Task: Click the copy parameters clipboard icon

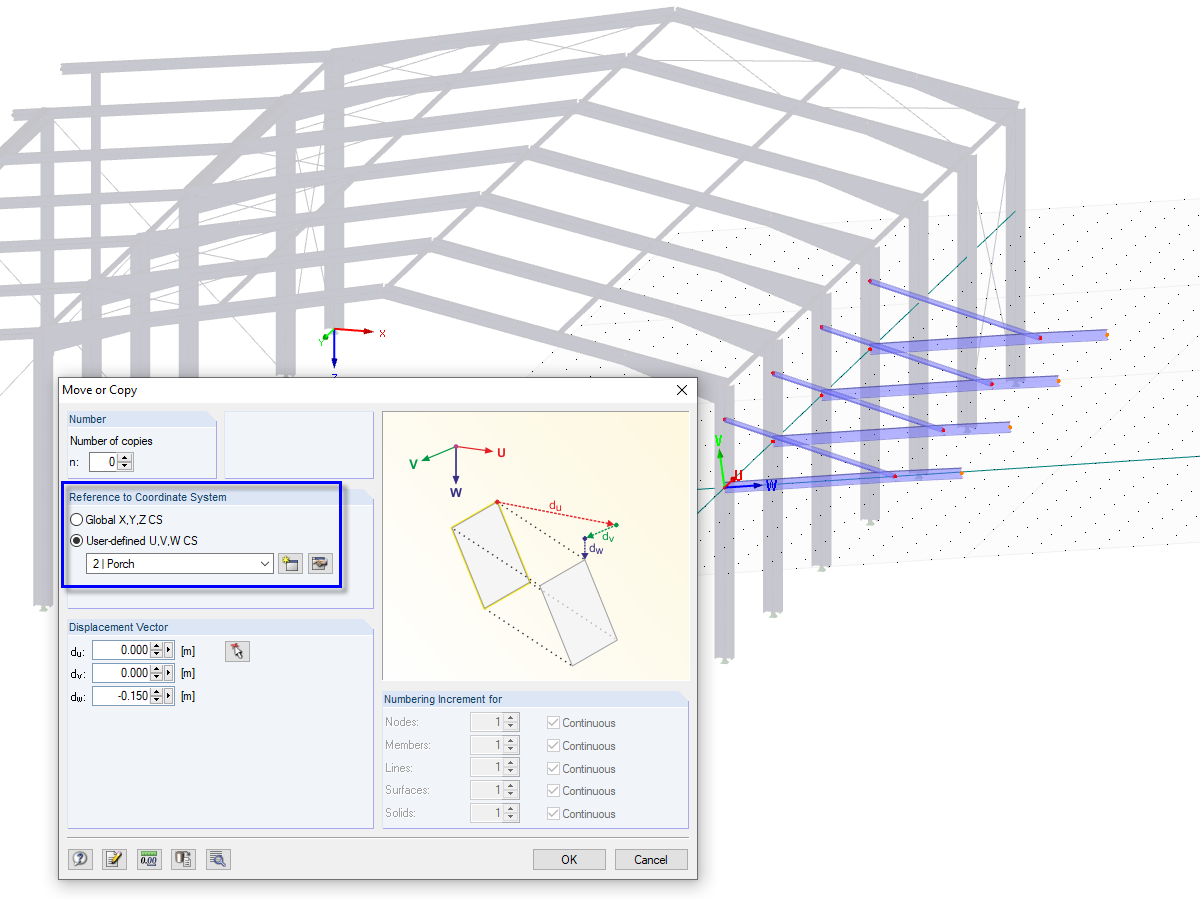Action: coord(183,859)
